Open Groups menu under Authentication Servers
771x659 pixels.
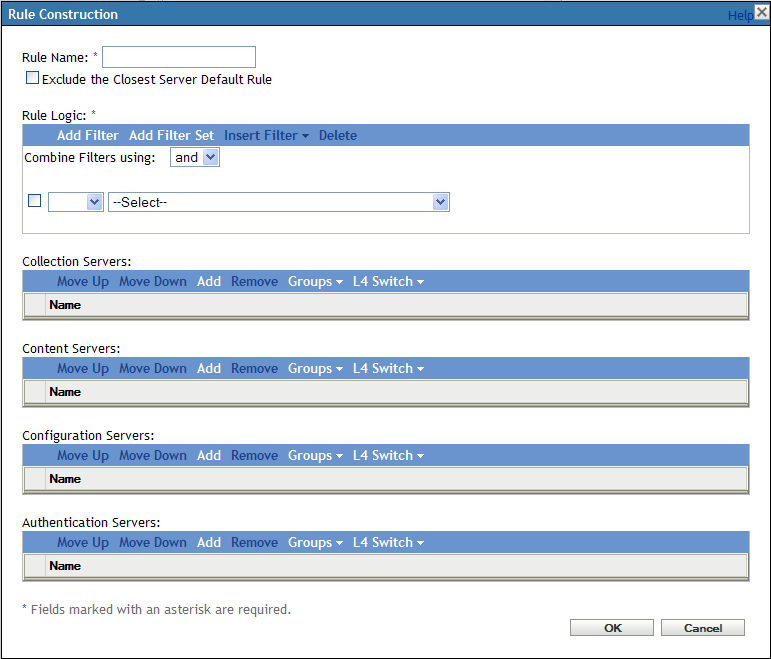(315, 542)
